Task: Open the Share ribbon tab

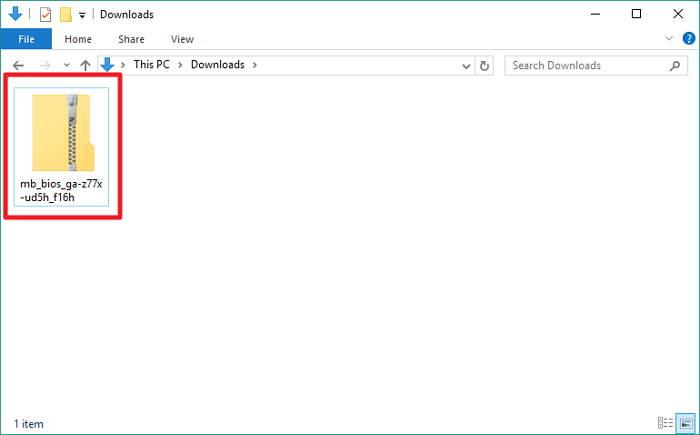Action: (131, 39)
